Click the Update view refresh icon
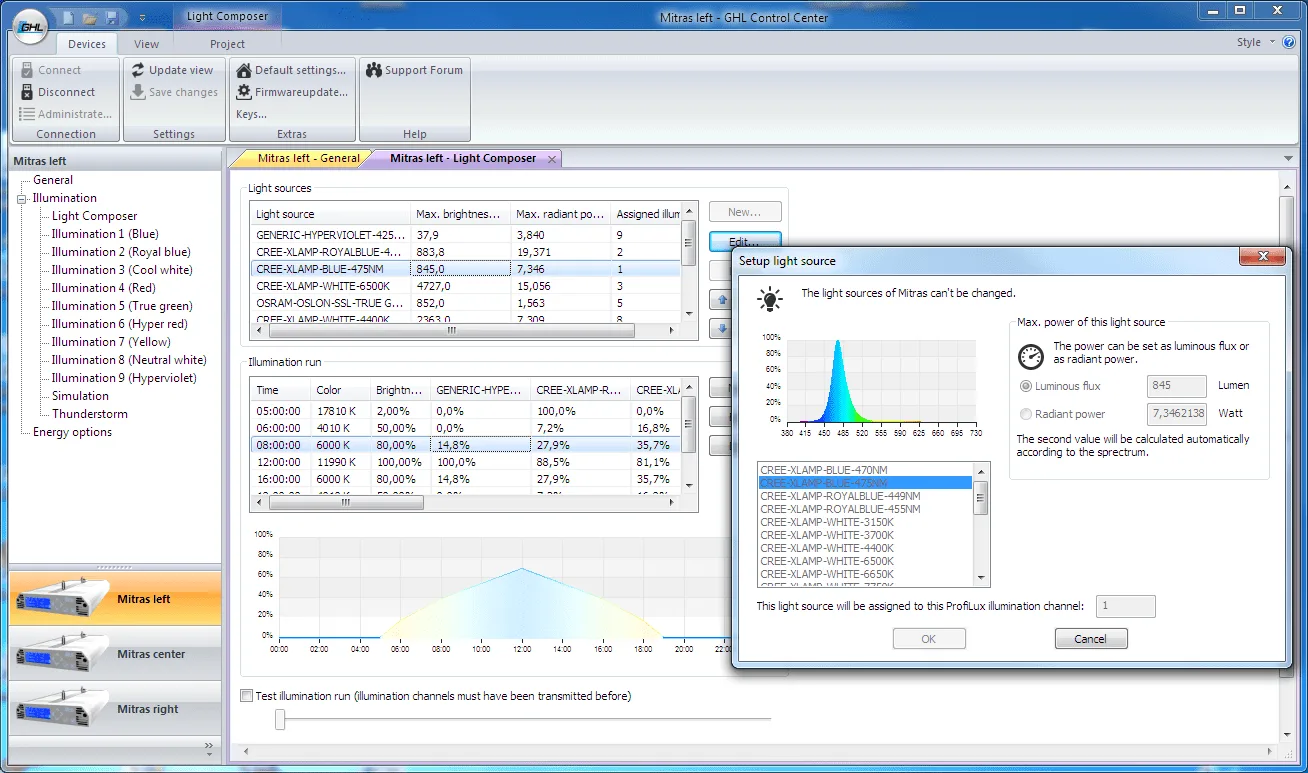Viewport: 1308px width, 773px height. tap(138, 70)
